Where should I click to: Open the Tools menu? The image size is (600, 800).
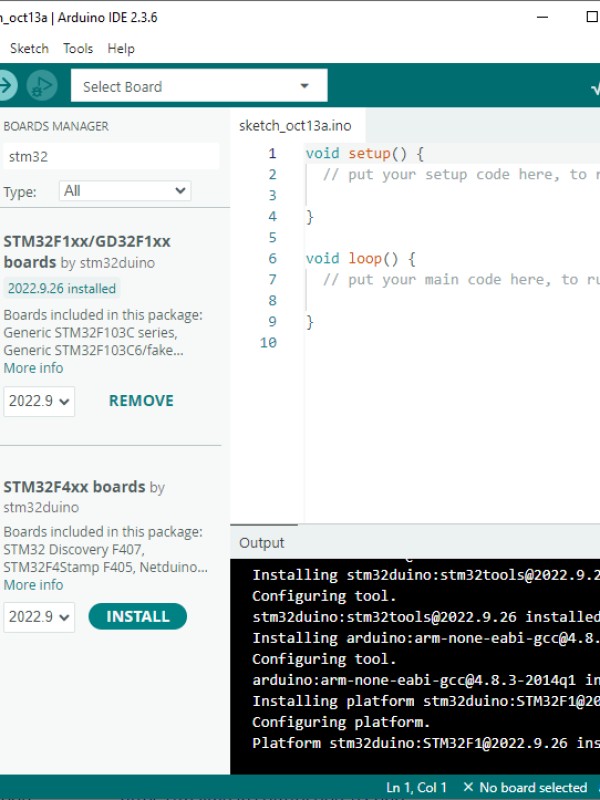(x=78, y=48)
